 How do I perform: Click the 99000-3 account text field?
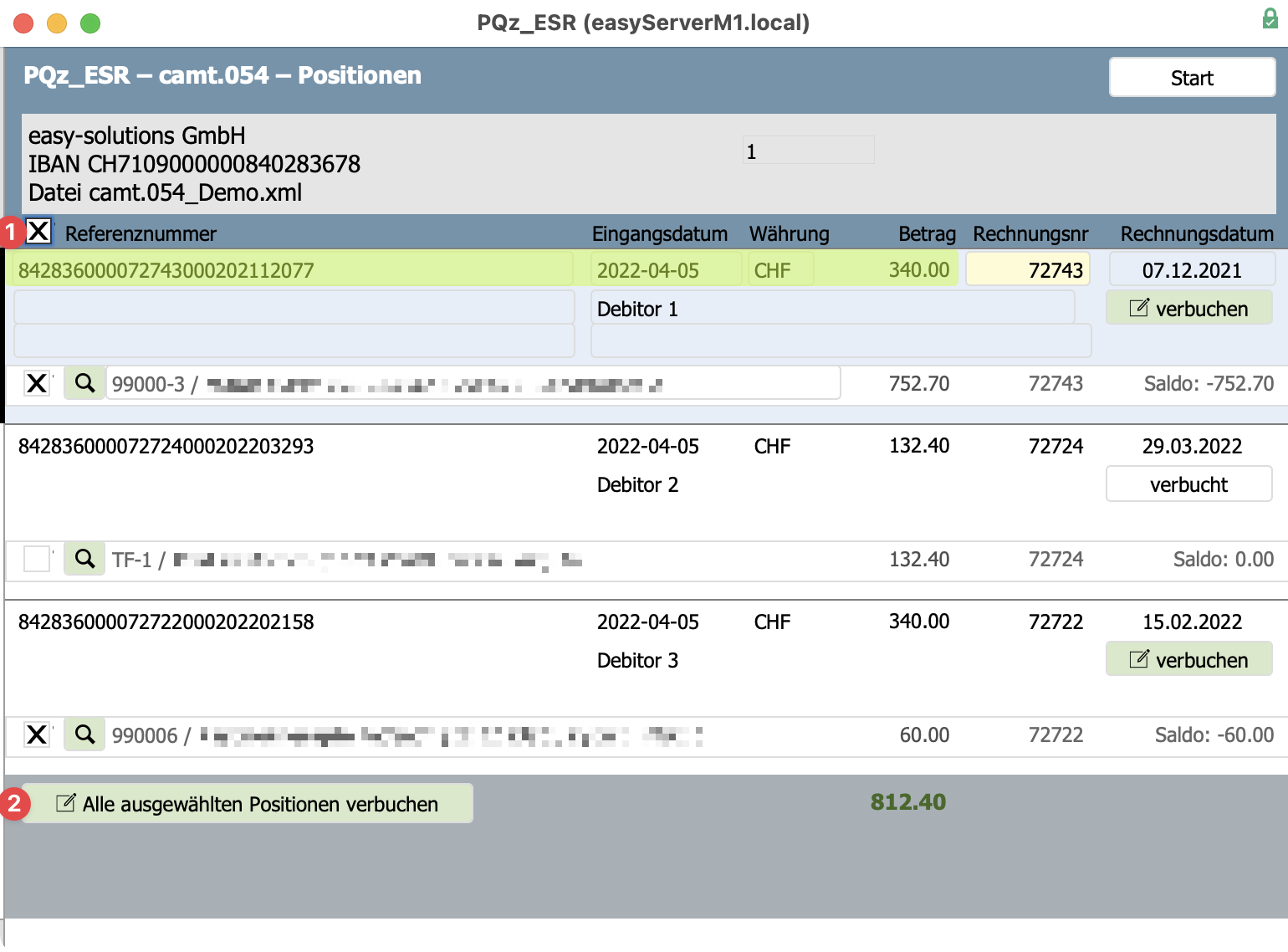point(473,383)
